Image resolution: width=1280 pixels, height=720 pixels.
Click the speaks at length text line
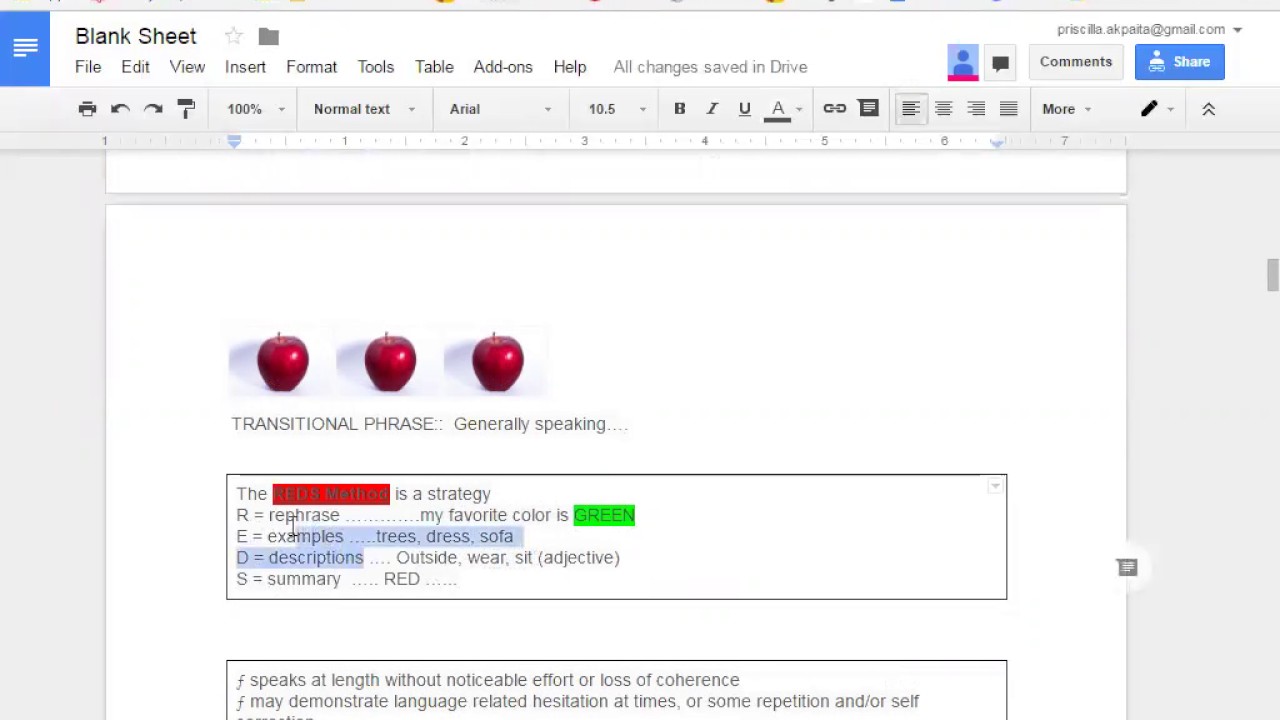point(488,680)
